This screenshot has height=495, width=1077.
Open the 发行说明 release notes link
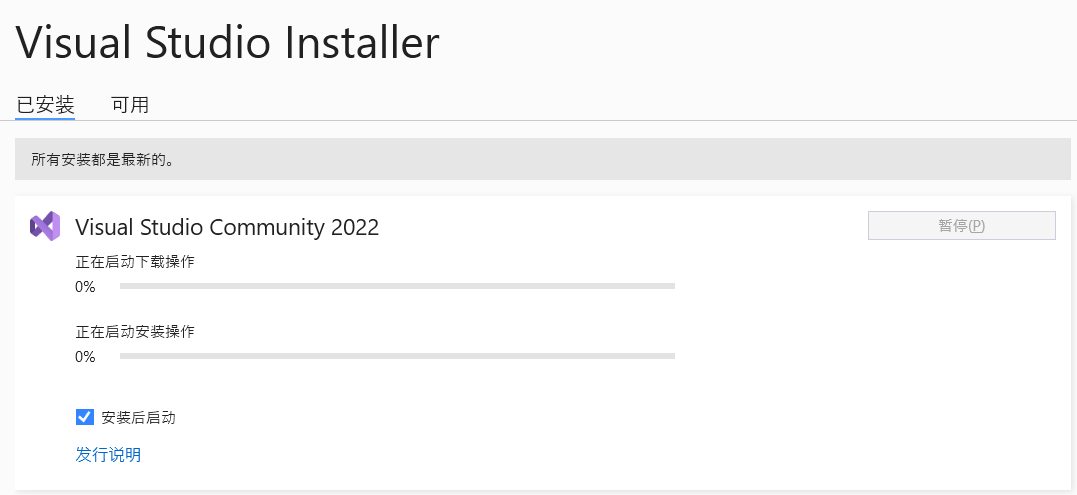[x=108, y=455]
